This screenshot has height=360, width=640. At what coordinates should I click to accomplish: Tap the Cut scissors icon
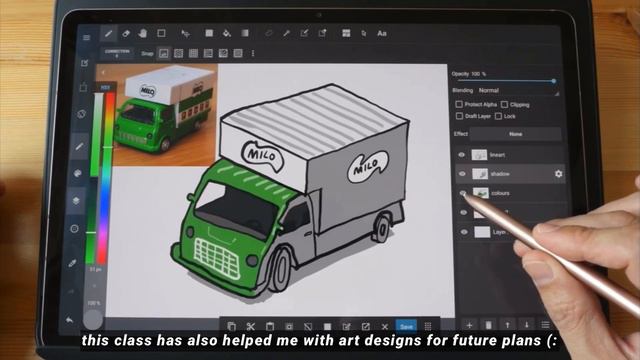tap(251, 326)
